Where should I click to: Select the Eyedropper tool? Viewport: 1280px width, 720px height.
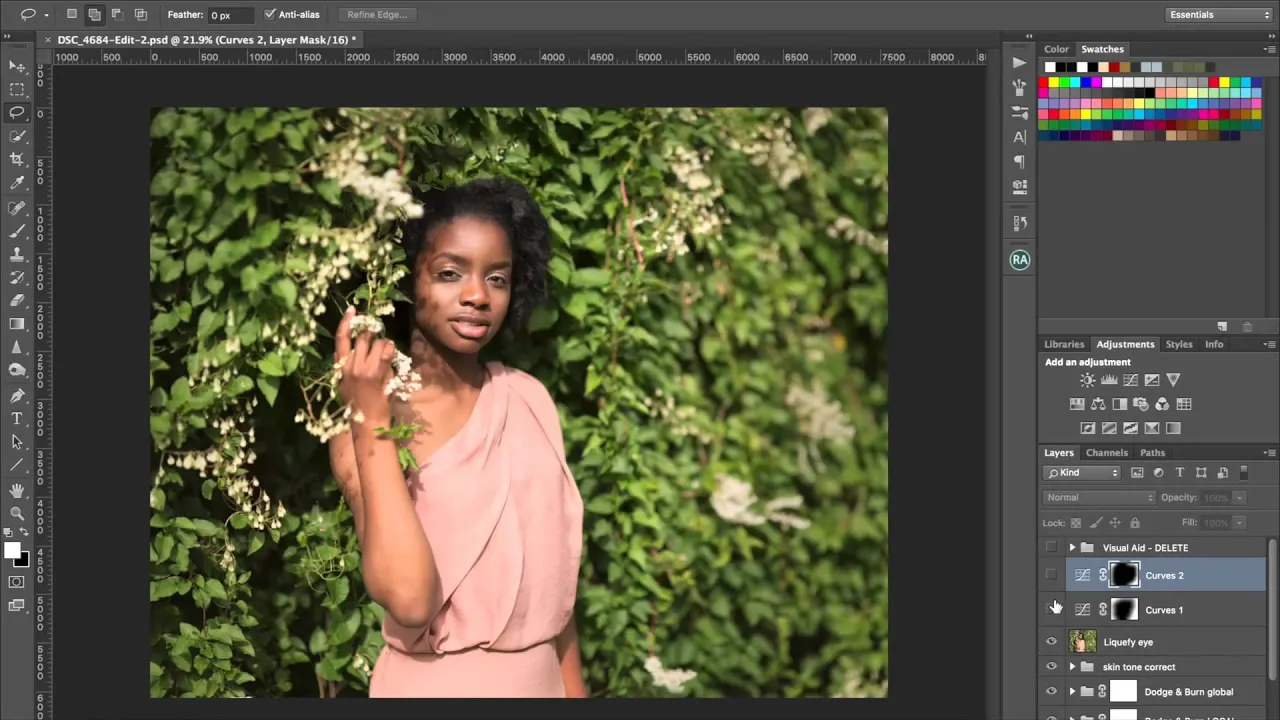pyautogui.click(x=17, y=183)
